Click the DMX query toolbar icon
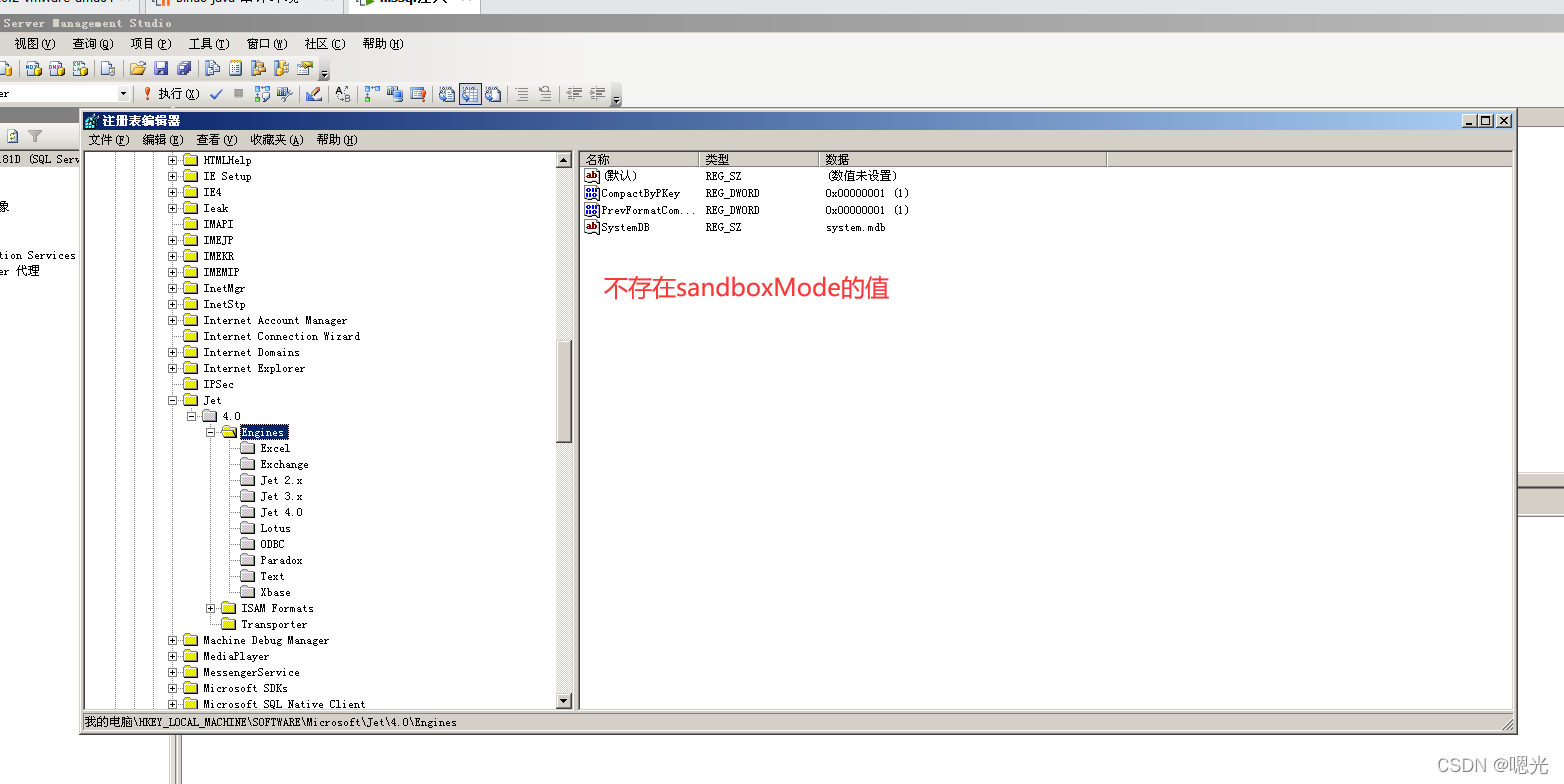The width and height of the screenshot is (1564, 784). (56, 68)
